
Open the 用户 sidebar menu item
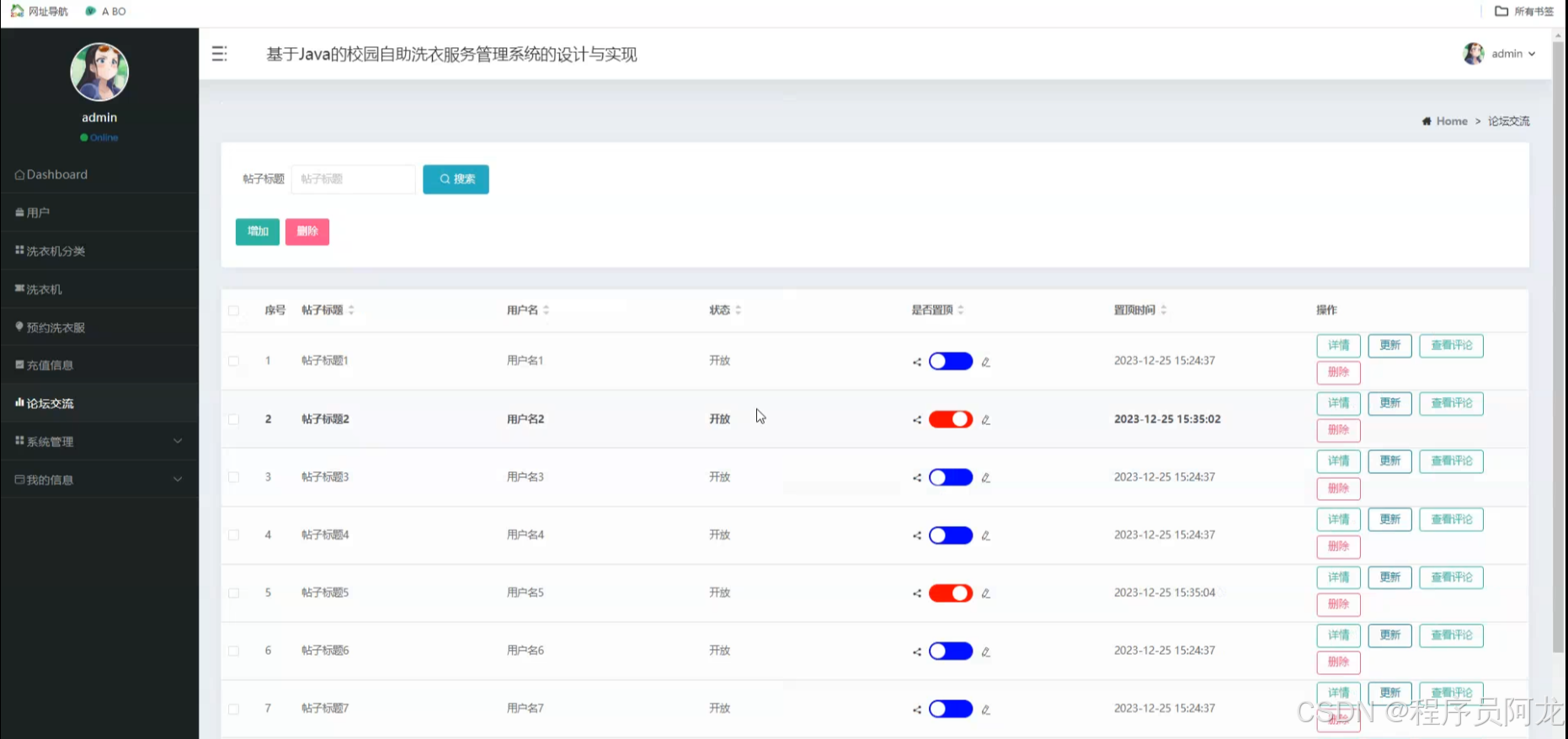pyautogui.click(x=99, y=213)
